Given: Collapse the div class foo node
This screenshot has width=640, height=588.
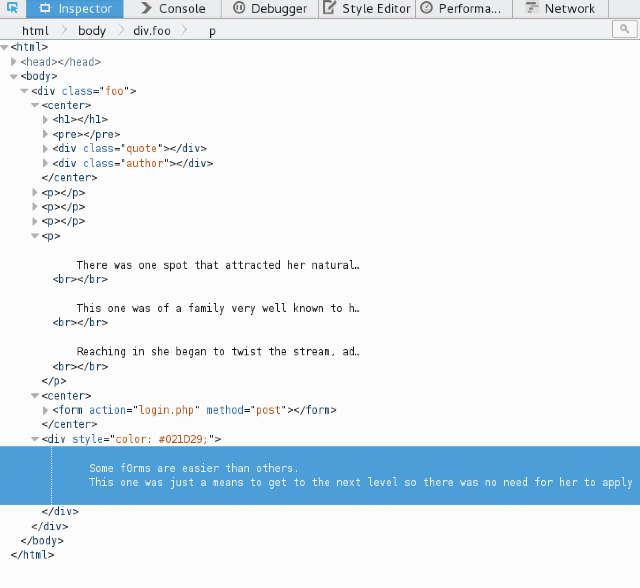Looking at the screenshot, I should pyautogui.click(x=24, y=91).
